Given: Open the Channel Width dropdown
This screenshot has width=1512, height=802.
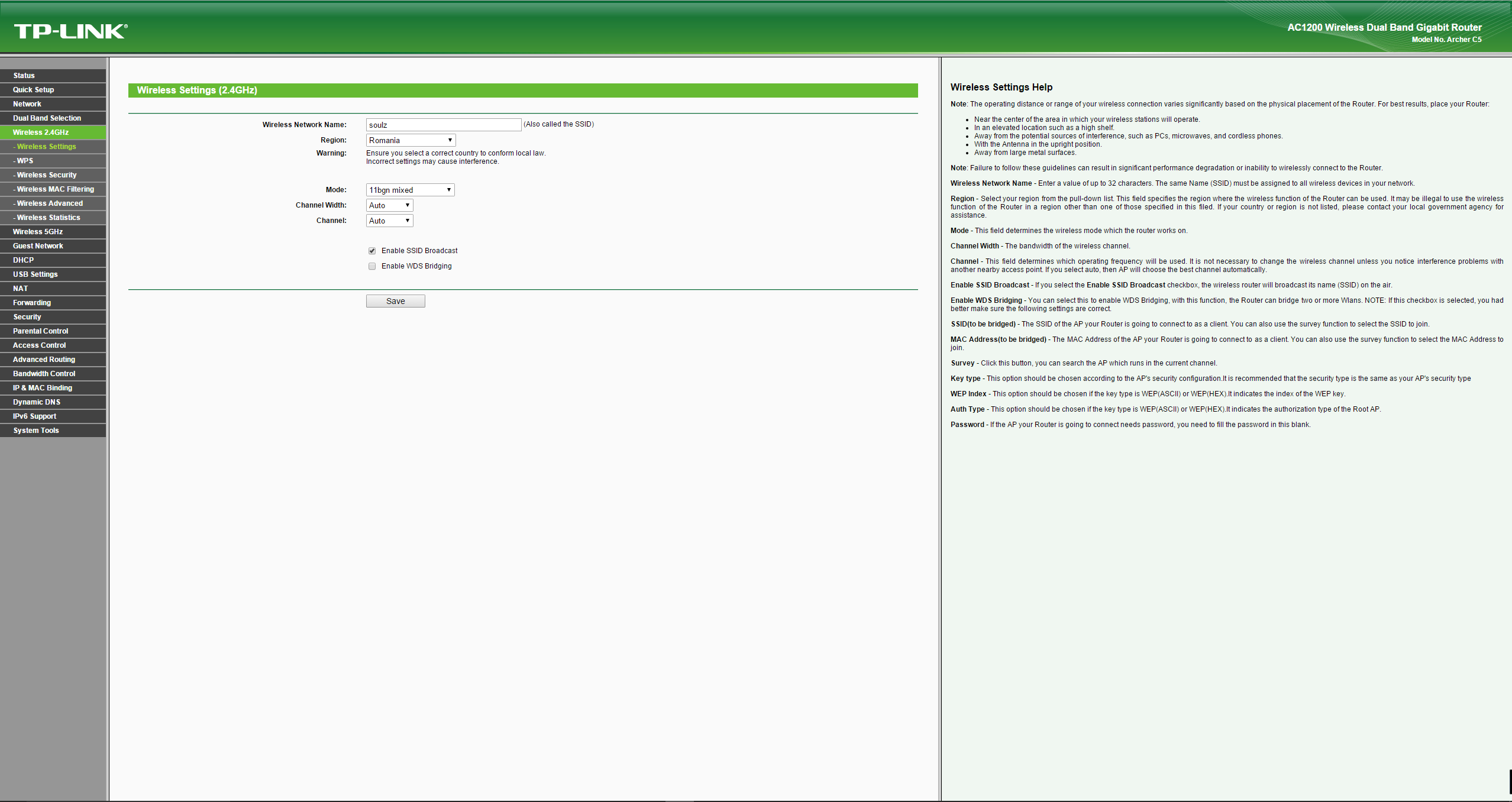Looking at the screenshot, I should click(x=389, y=205).
